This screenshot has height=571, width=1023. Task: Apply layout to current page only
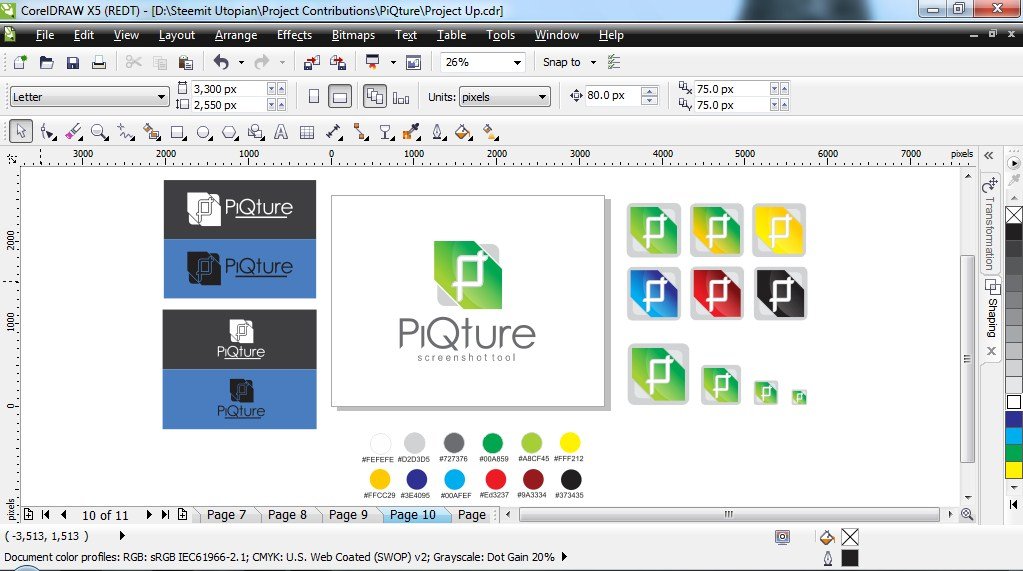tap(401, 97)
